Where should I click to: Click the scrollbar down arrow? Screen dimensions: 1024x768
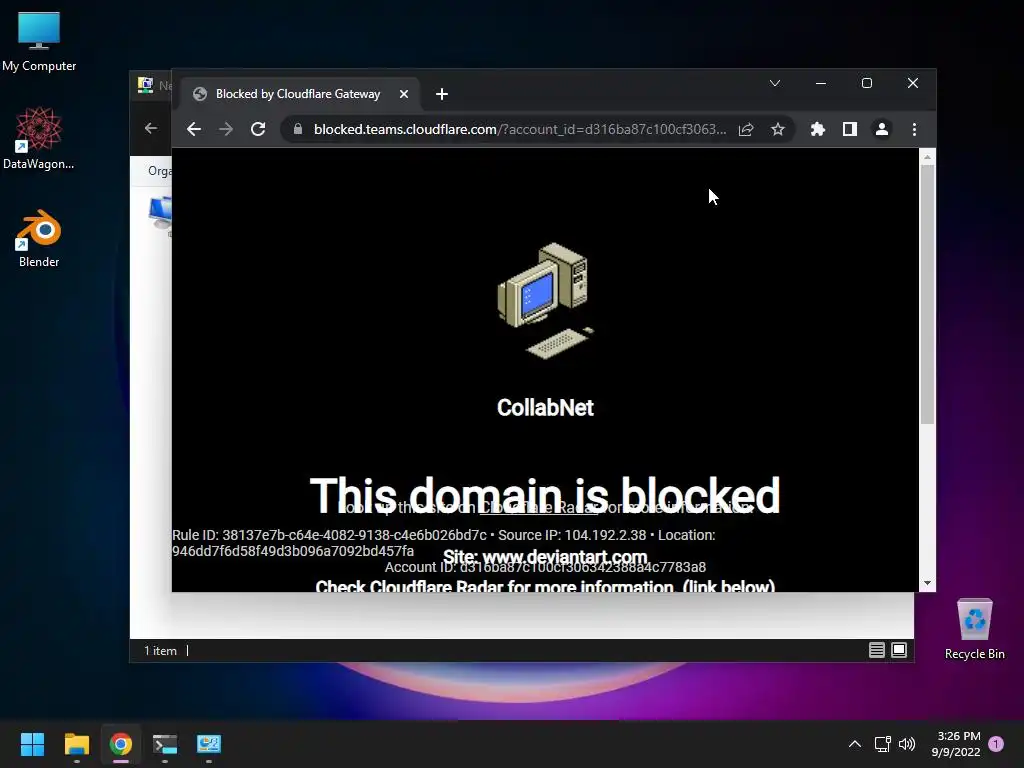click(927, 583)
